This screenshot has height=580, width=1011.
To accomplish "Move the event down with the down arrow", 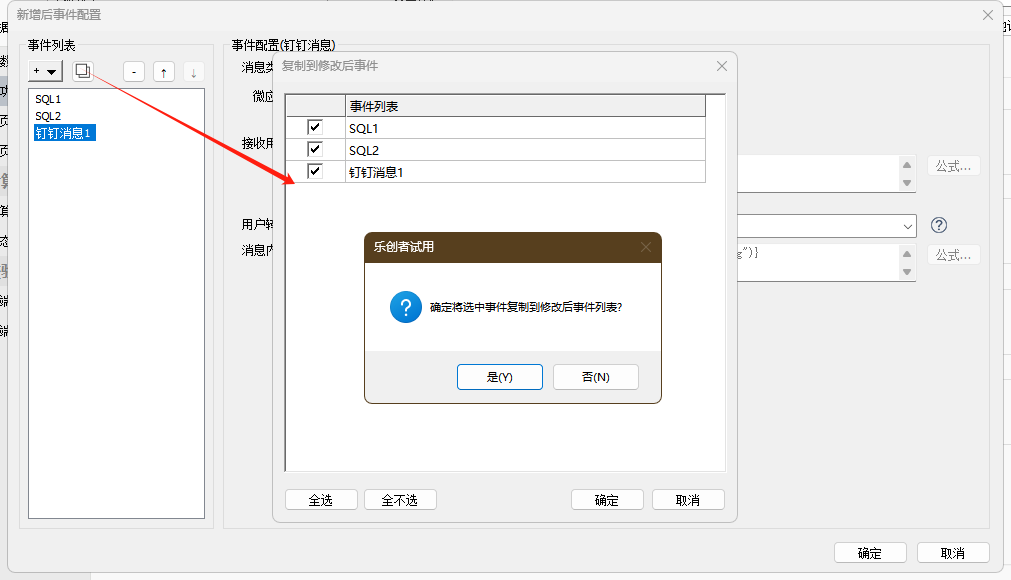I will coord(193,72).
